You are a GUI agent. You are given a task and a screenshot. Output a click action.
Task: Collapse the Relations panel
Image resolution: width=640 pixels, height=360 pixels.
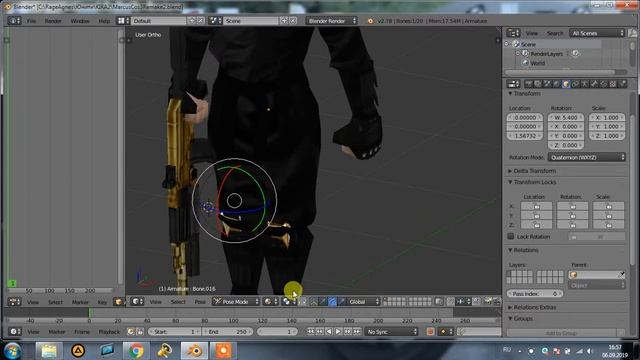[x=524, y=250]
